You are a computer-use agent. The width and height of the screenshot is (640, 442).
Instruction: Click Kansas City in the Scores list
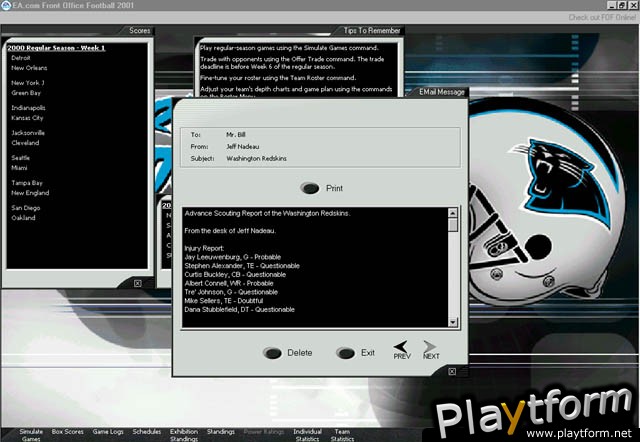(27, 118)
